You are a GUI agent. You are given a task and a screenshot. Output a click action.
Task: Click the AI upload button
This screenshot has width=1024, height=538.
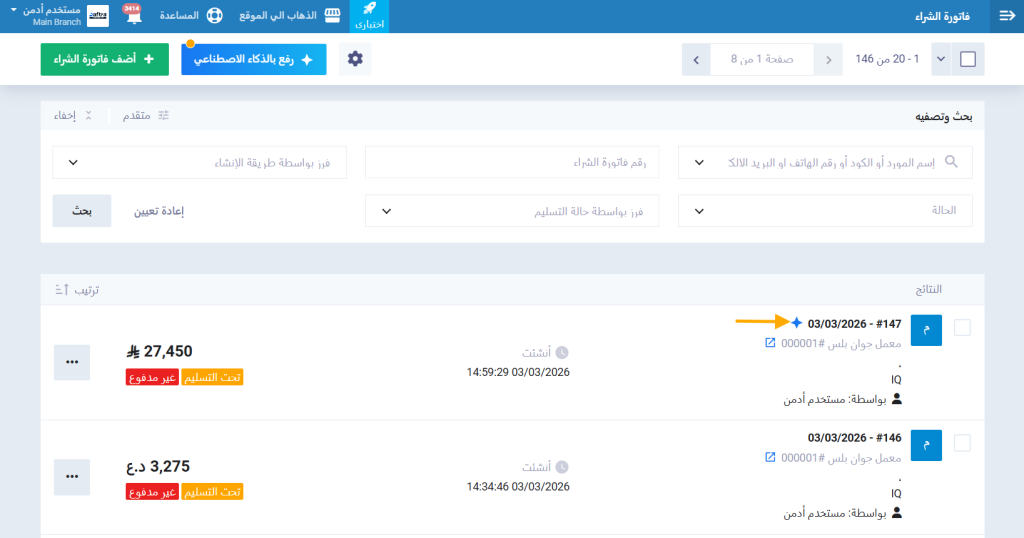[x=254, y=60]
